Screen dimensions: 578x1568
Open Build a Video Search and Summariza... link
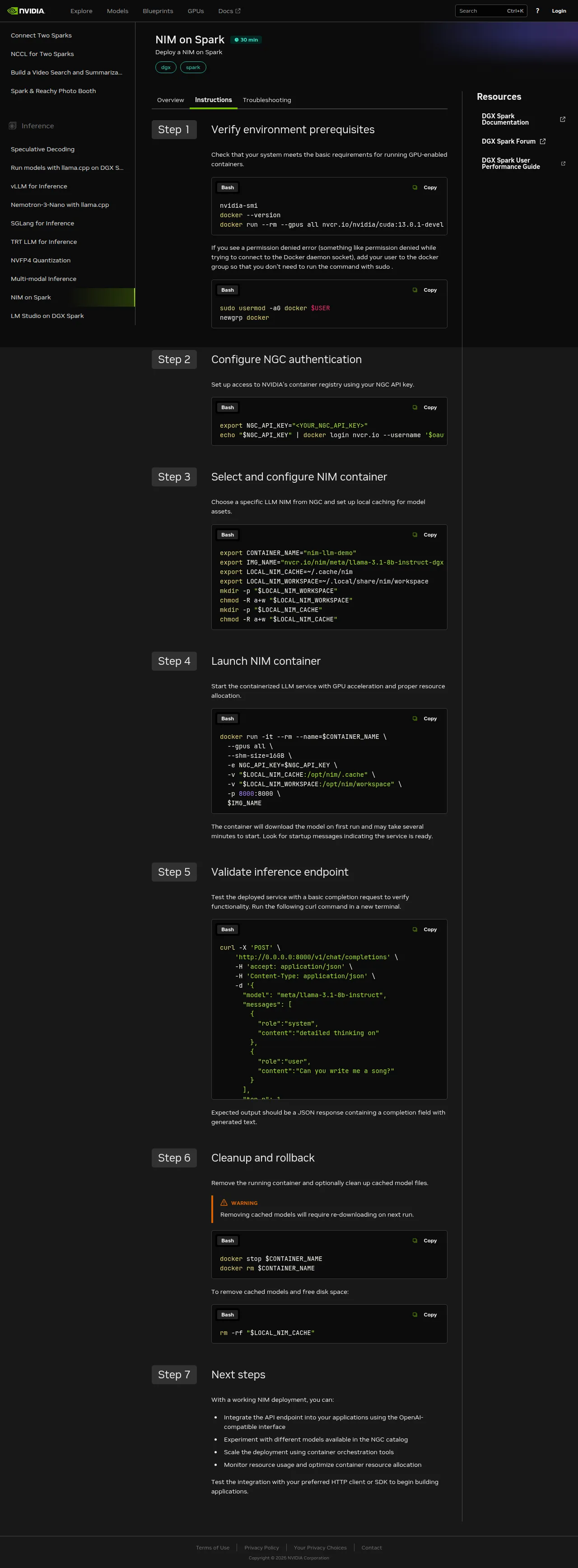(66, 72)
